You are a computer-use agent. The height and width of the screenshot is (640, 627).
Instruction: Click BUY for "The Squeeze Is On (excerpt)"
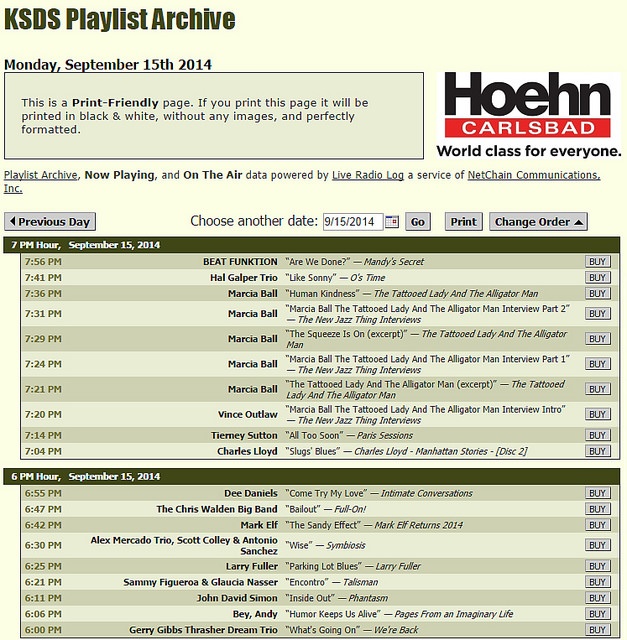coord(598,339)
